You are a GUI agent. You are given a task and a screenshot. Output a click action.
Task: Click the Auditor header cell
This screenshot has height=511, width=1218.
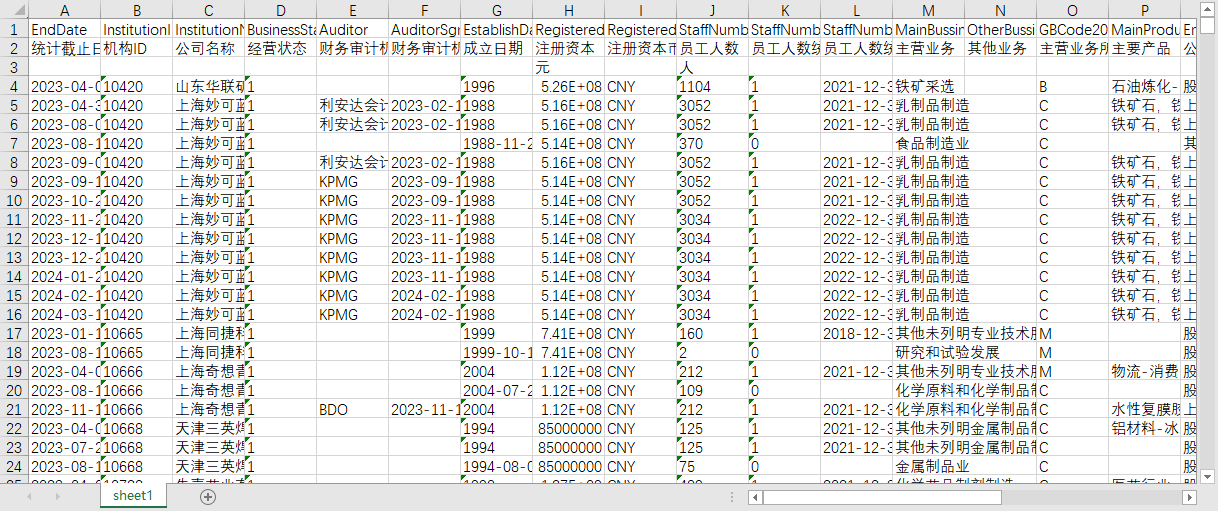point(353,29)
